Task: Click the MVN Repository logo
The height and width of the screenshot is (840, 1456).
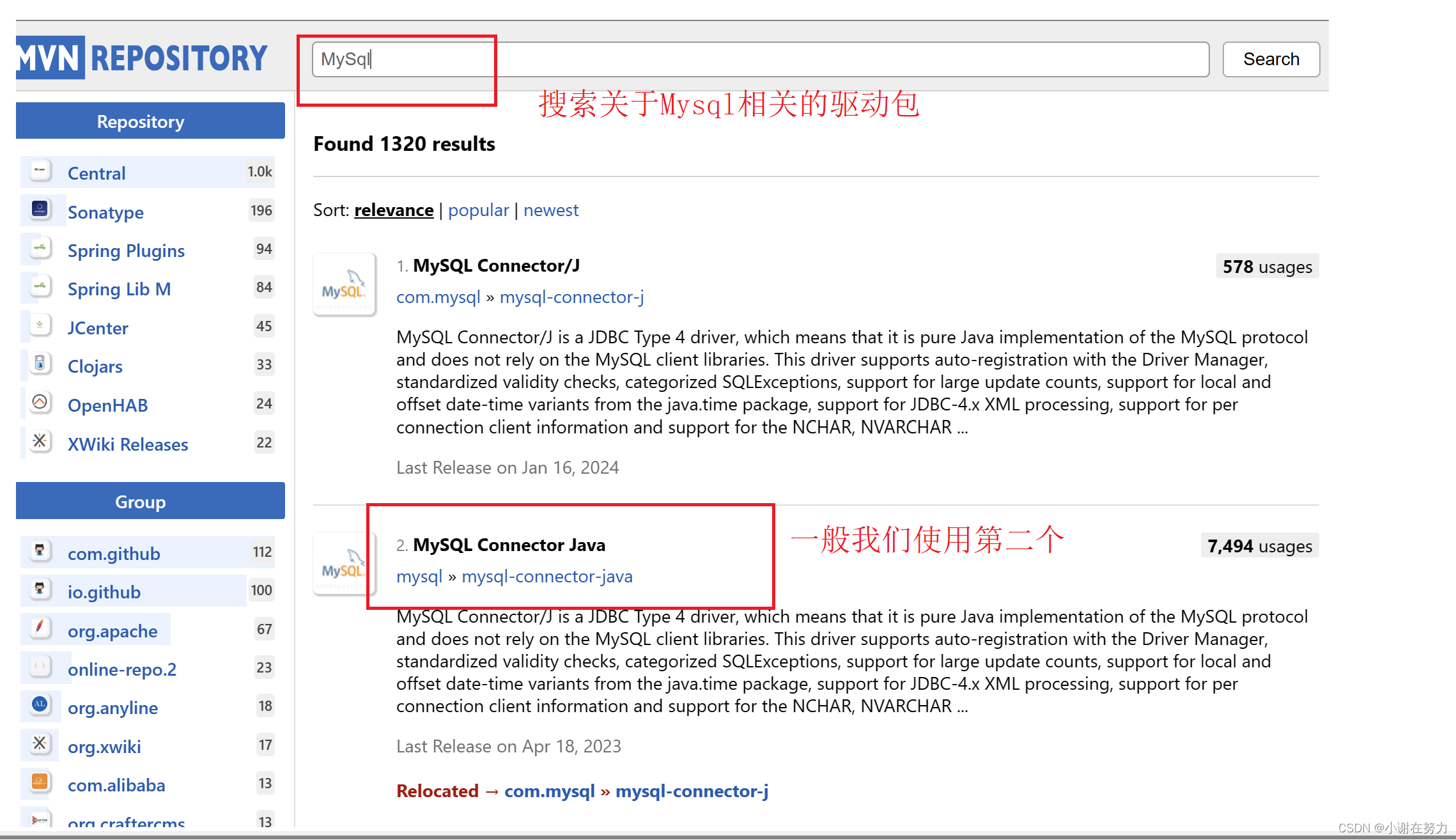Action: coord(142,58)
